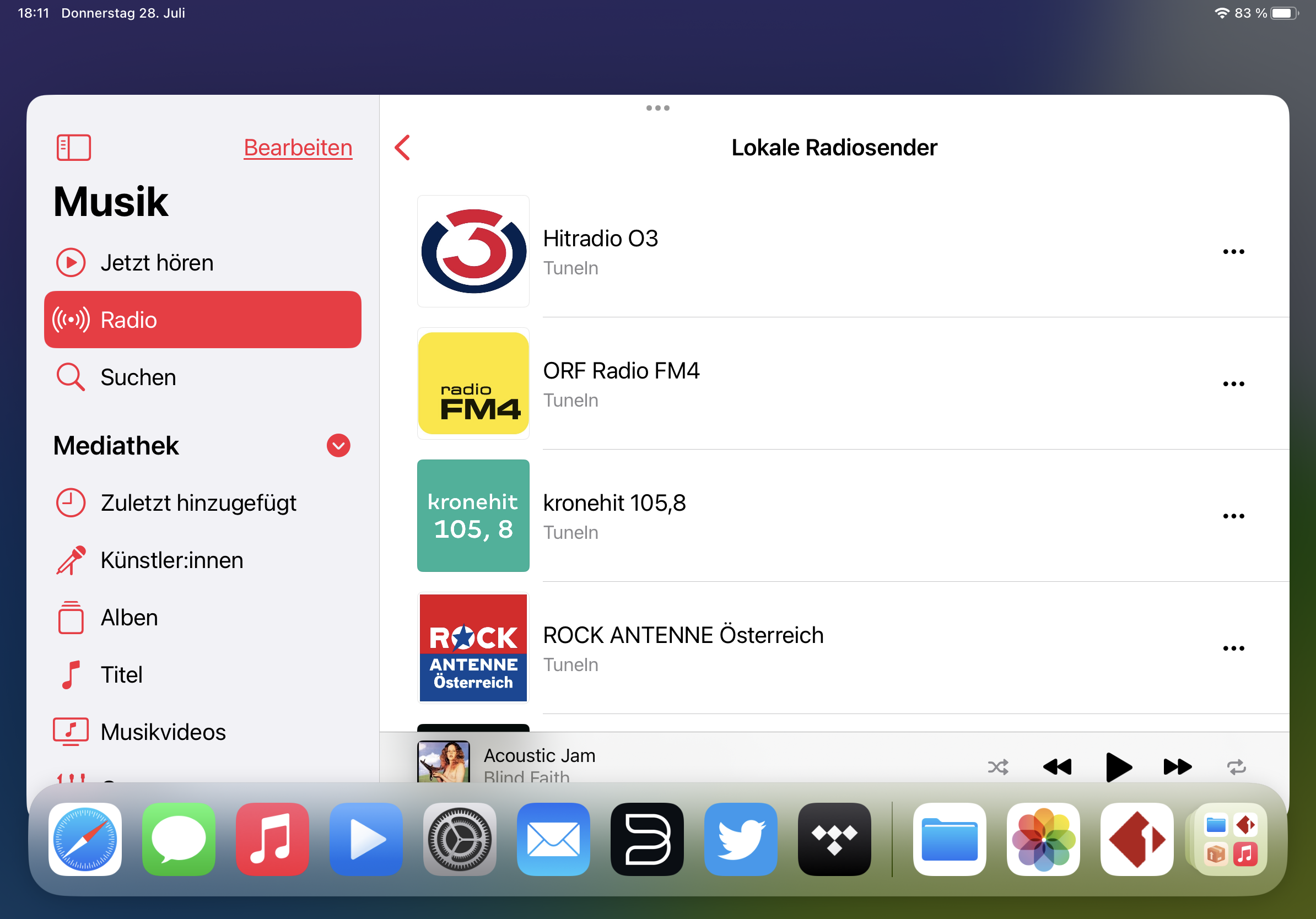The width and height of the screenshot is (1316, 919).
Task: Open Files app from the dock
Action: point(950,839)
